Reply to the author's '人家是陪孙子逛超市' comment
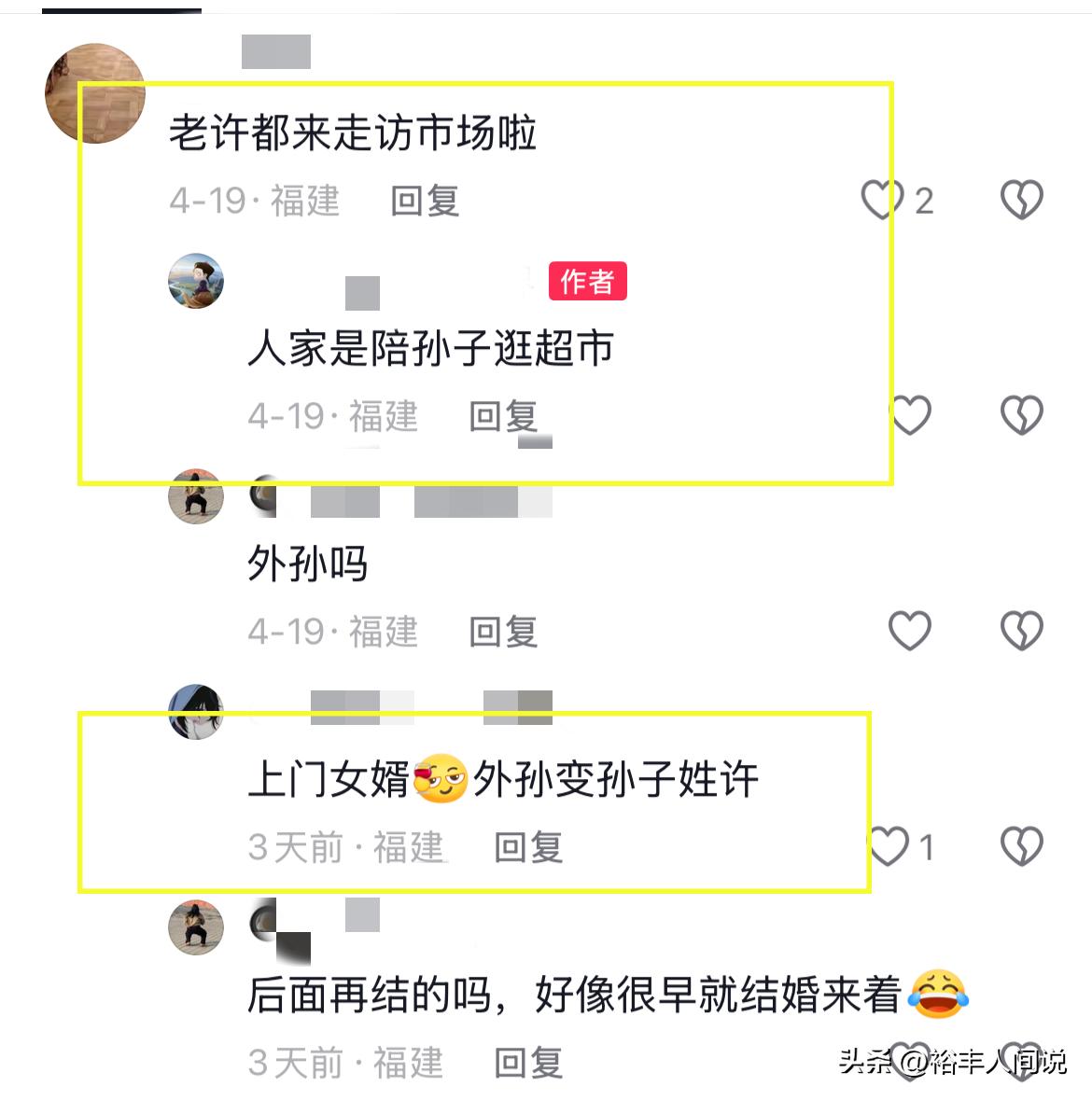This screenshot has height=1100, width=1092. tap(503, 417)
